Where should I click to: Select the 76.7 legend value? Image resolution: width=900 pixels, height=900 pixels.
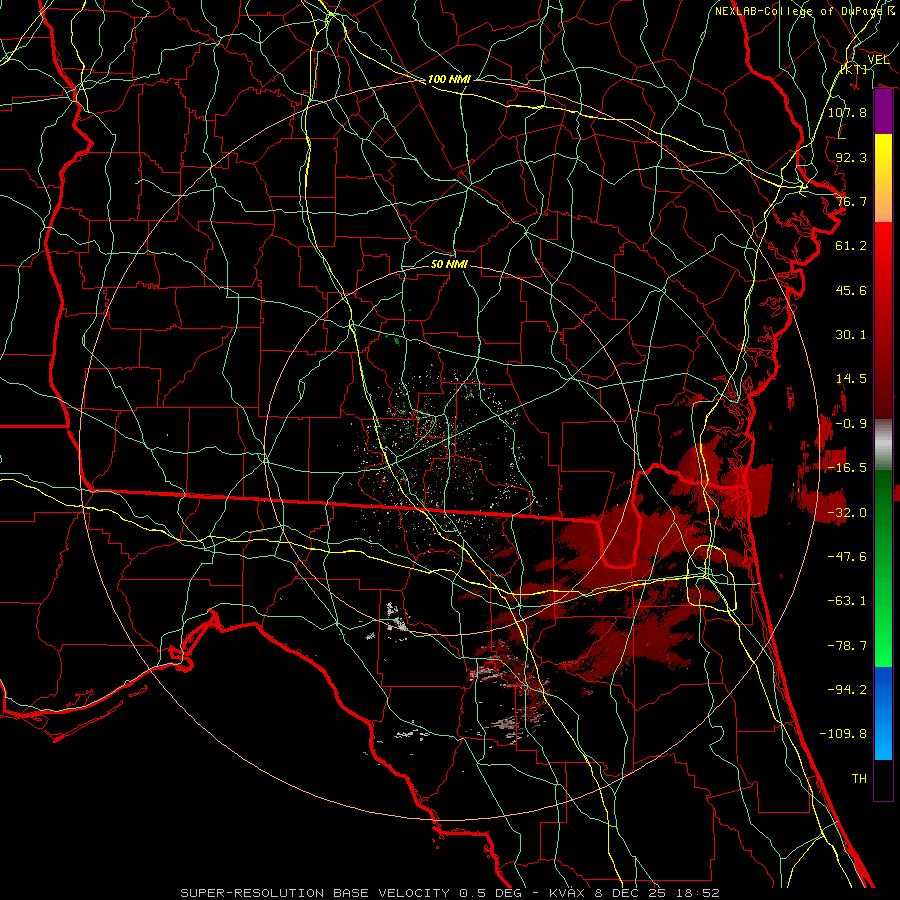coord(851,201)
